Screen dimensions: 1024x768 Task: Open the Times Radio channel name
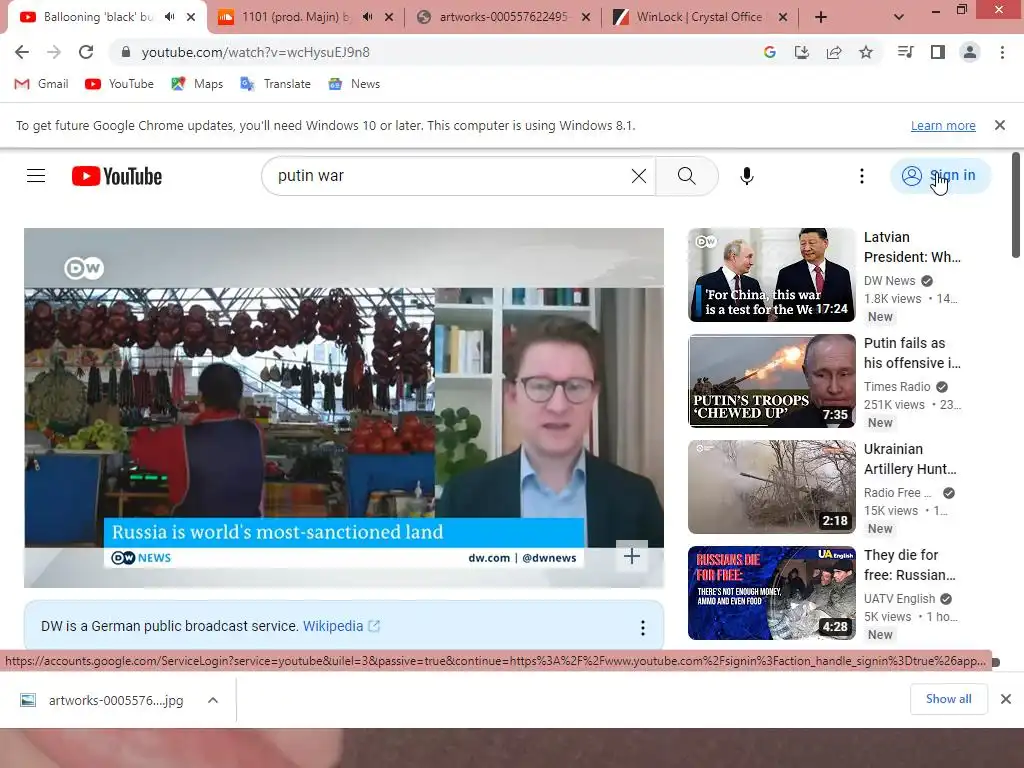897,387
